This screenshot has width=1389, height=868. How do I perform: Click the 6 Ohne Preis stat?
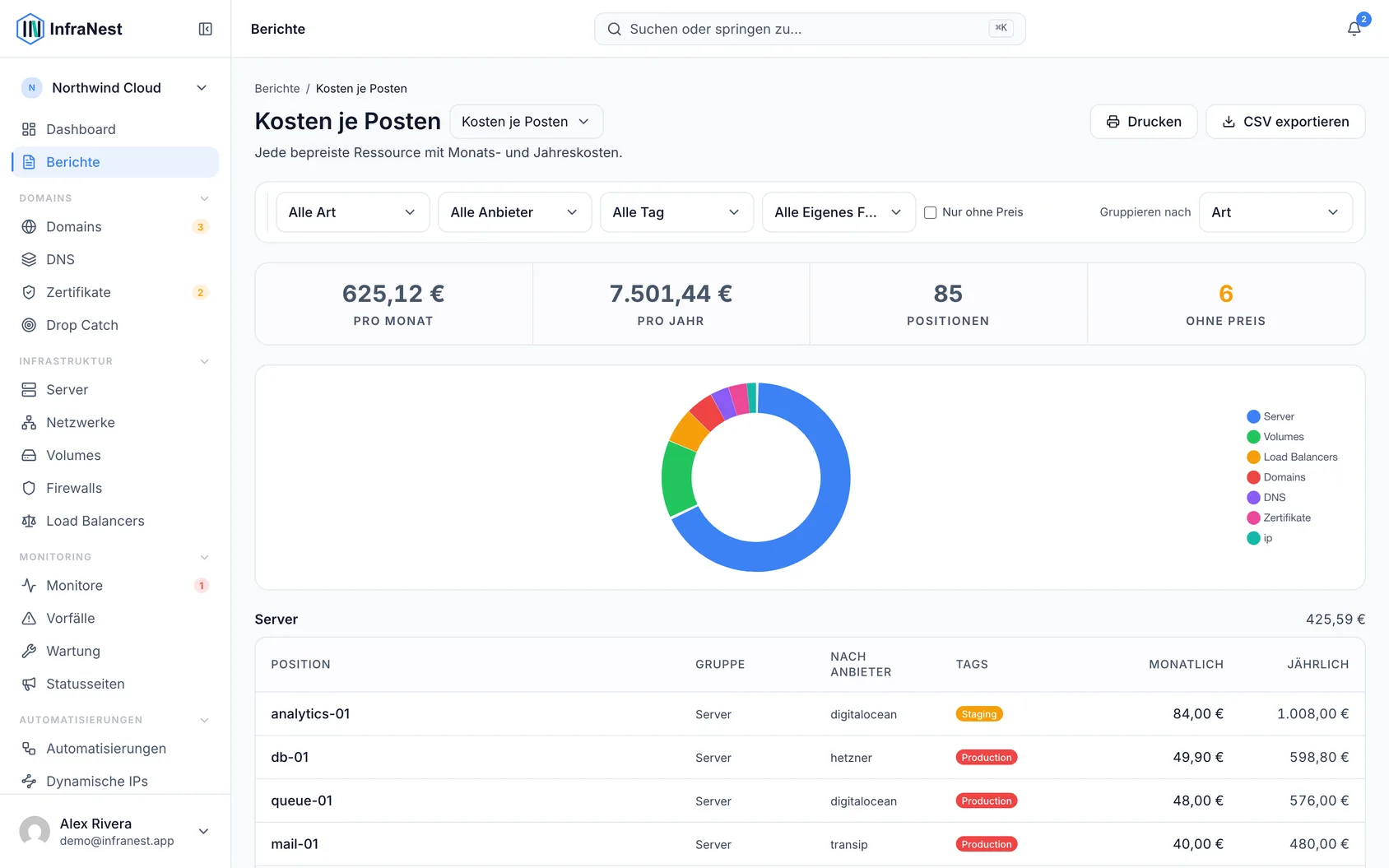(x=1226, y=304)
